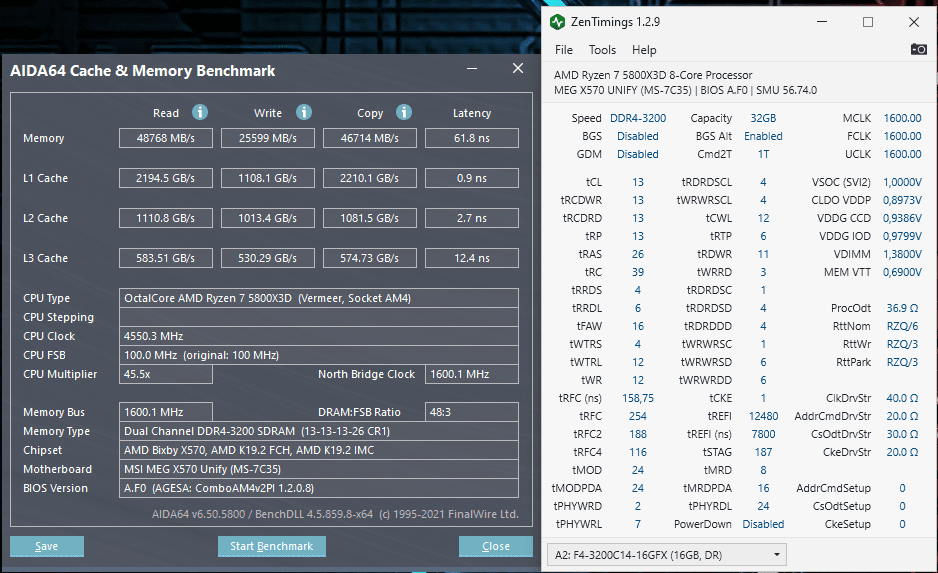The height and width of the screenshot is (573, 938).
Task: Click the CPU Multiplier field 45.5x
Action: [x=166, y=374]
